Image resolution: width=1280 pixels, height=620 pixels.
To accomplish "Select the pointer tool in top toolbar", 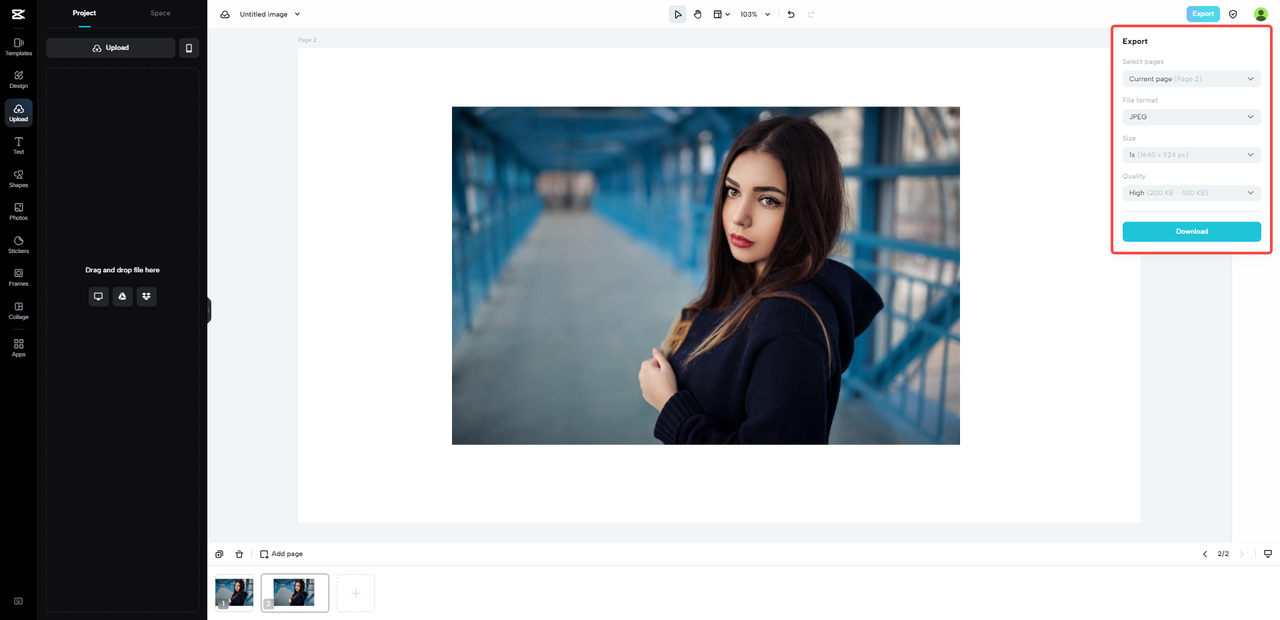I will pyautogui.click(x=678, y=14).
